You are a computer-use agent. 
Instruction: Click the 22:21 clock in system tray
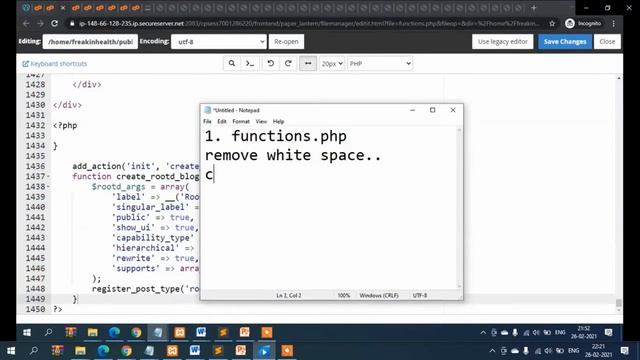[x=598, y=351]
